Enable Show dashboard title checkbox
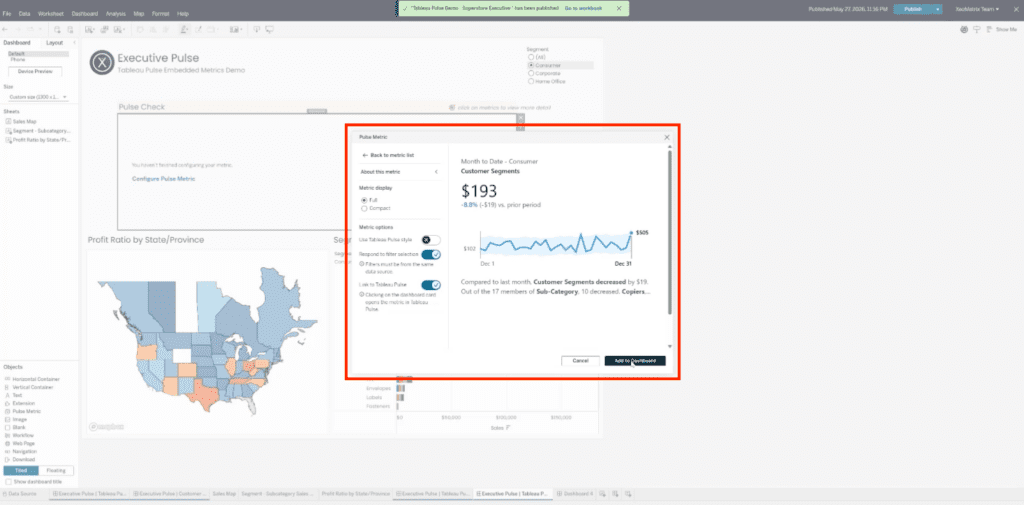Viewport: 1024px width, 505px height. [x=8, y=481]
